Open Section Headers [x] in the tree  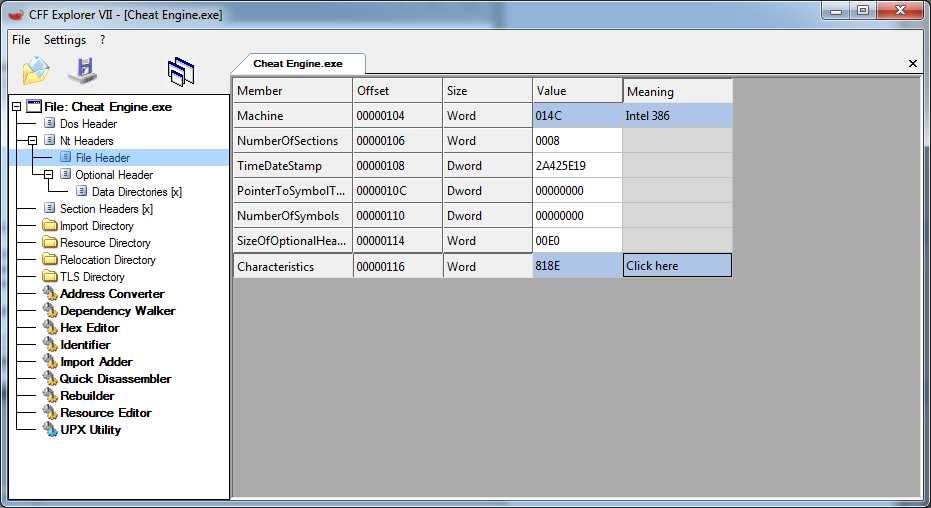106,209
